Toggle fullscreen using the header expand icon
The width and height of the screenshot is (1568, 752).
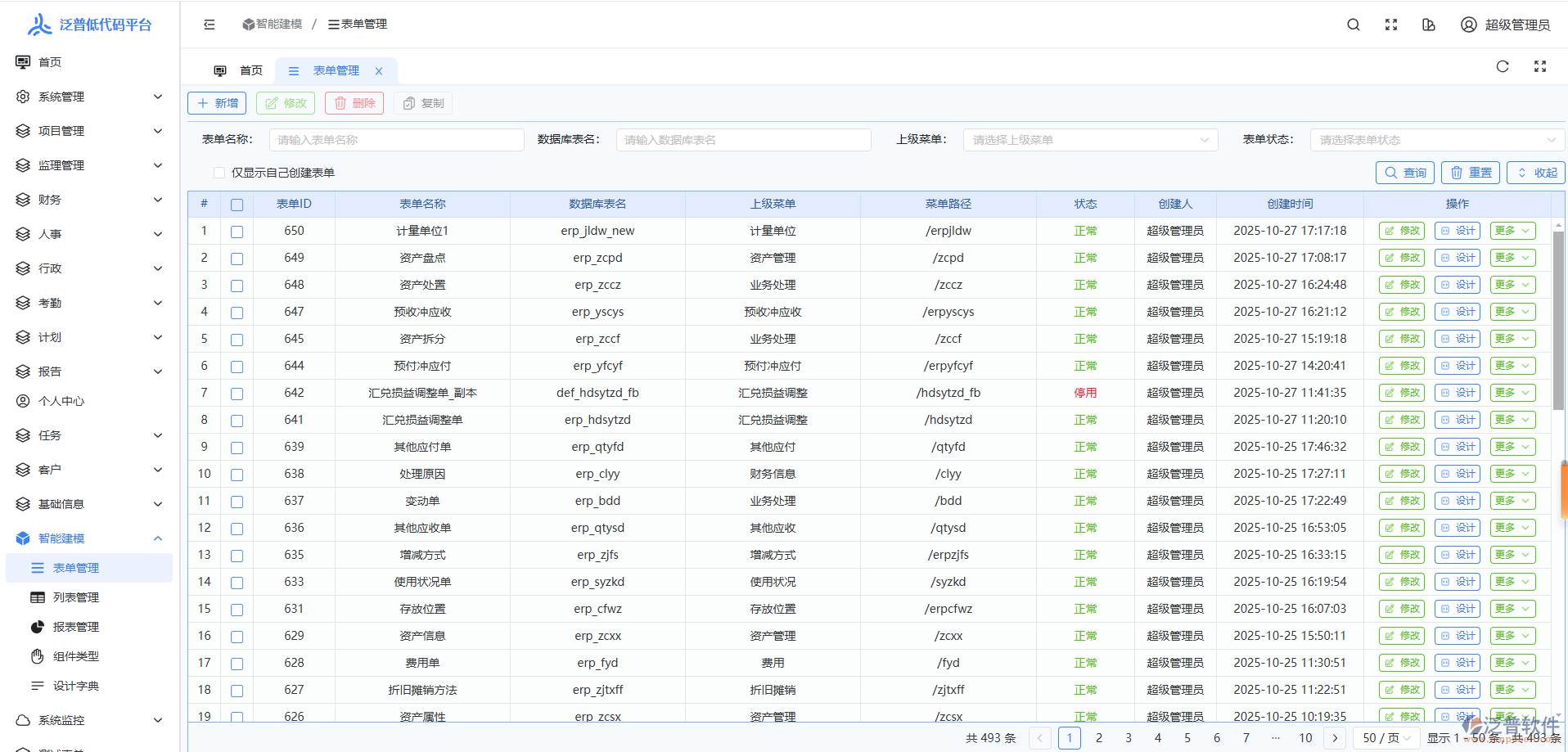[1390, 25]
